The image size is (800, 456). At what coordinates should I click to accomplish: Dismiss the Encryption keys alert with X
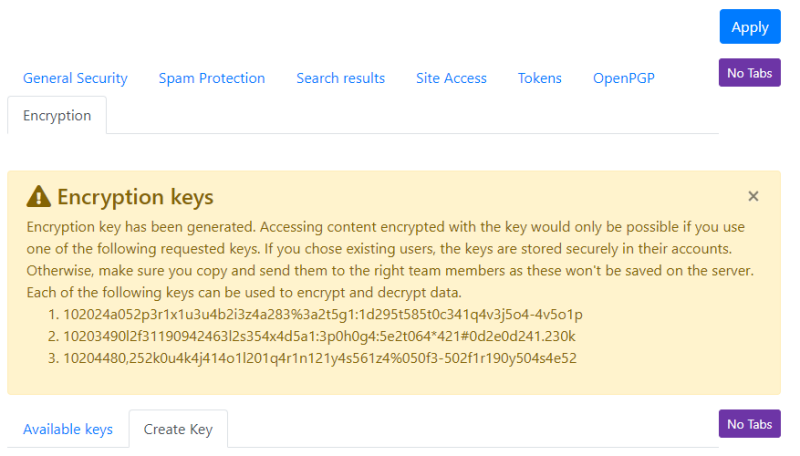(x=753, y=196)
